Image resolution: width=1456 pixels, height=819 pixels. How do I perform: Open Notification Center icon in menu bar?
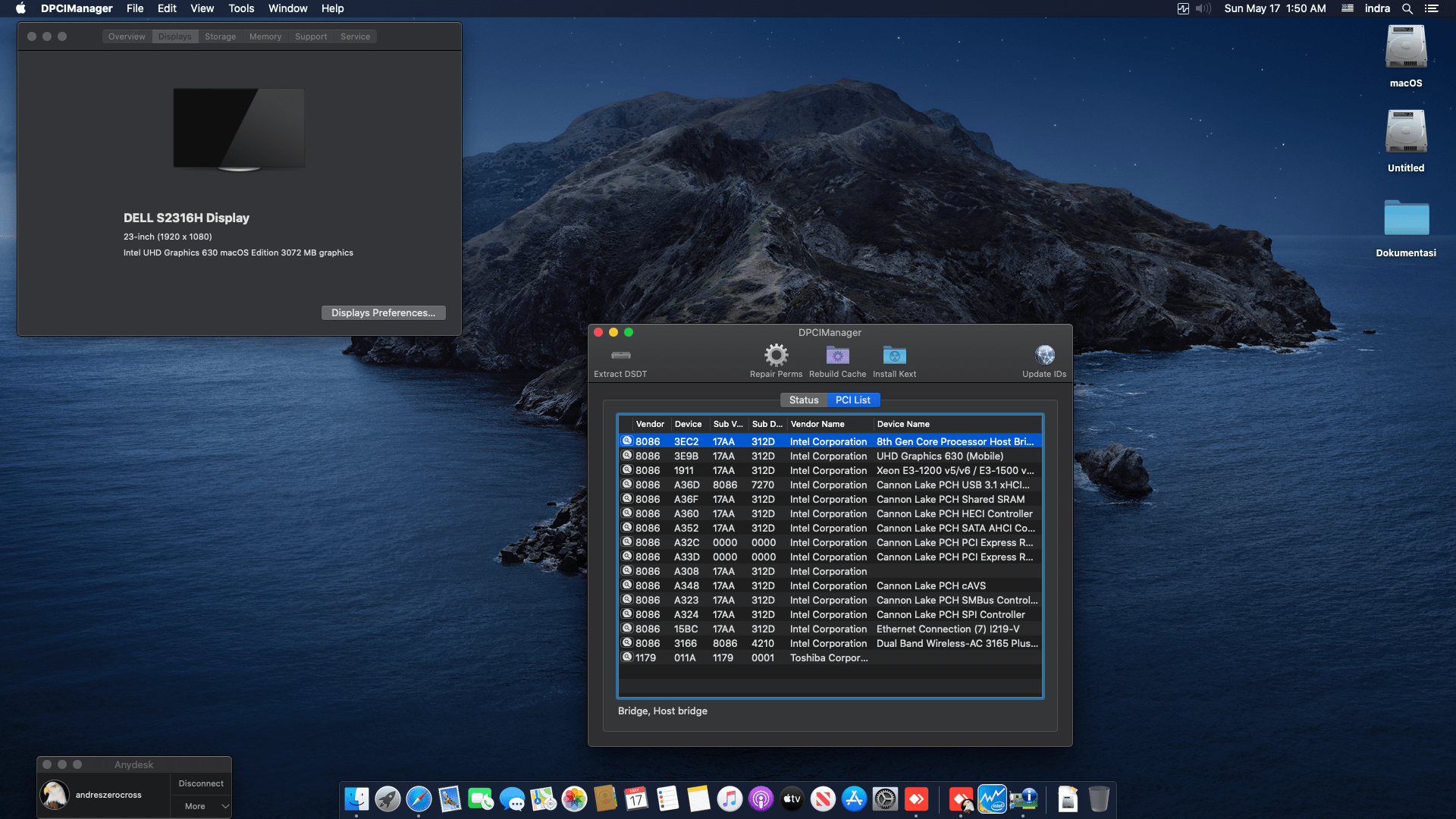click(1431, 8)
